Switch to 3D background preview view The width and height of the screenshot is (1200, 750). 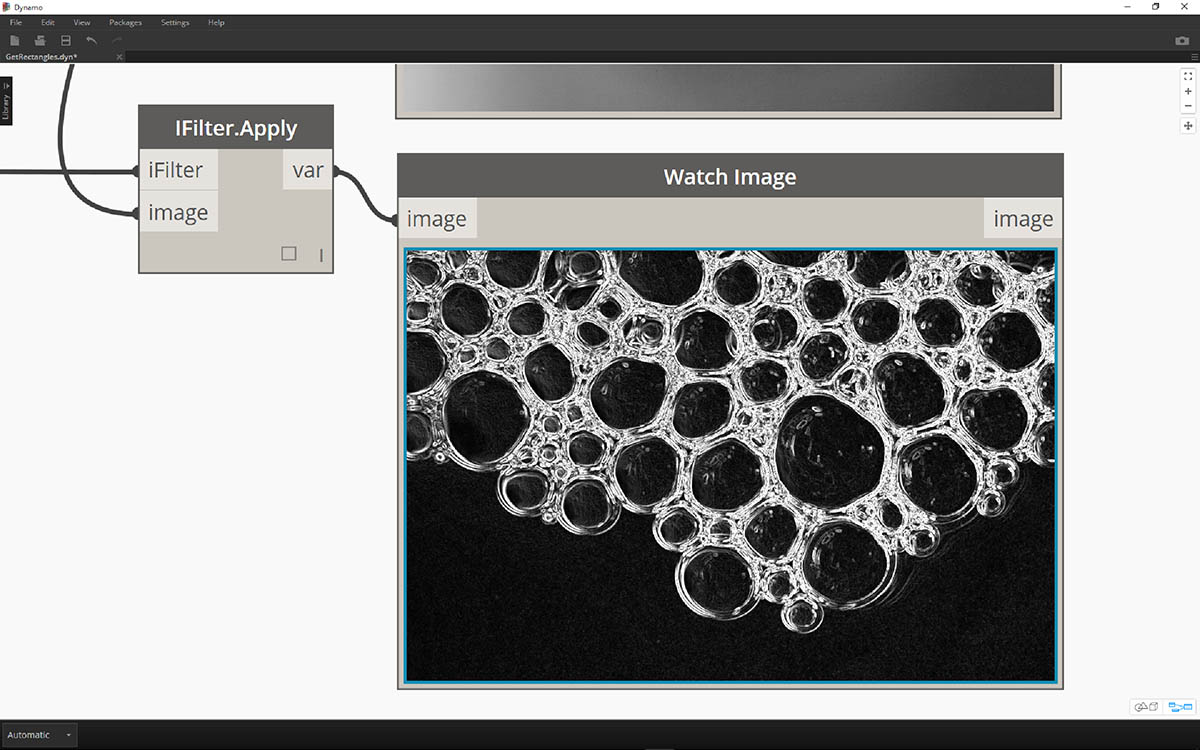(1146, 707)
